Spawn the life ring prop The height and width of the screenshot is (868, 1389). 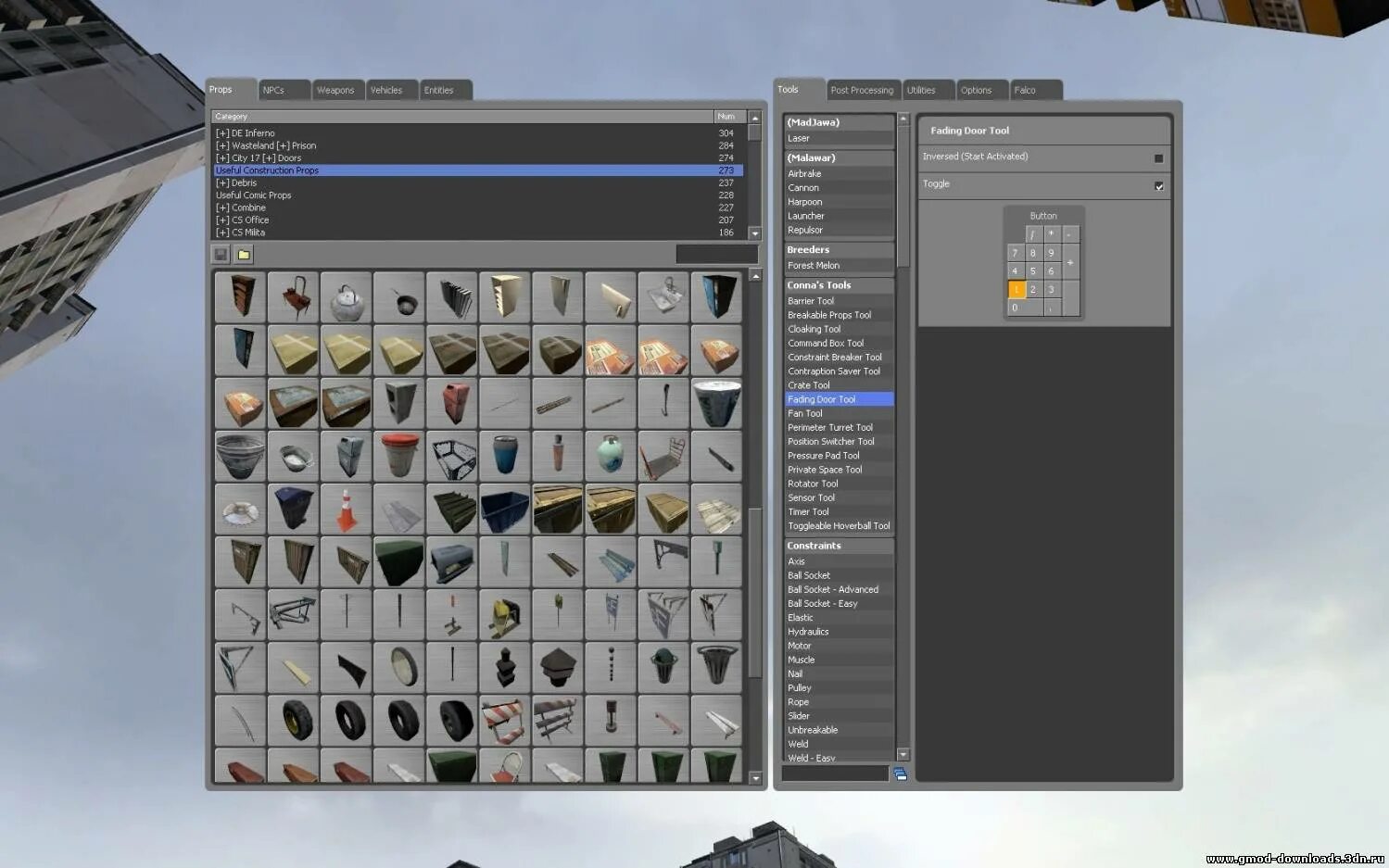tap(240, 509)
